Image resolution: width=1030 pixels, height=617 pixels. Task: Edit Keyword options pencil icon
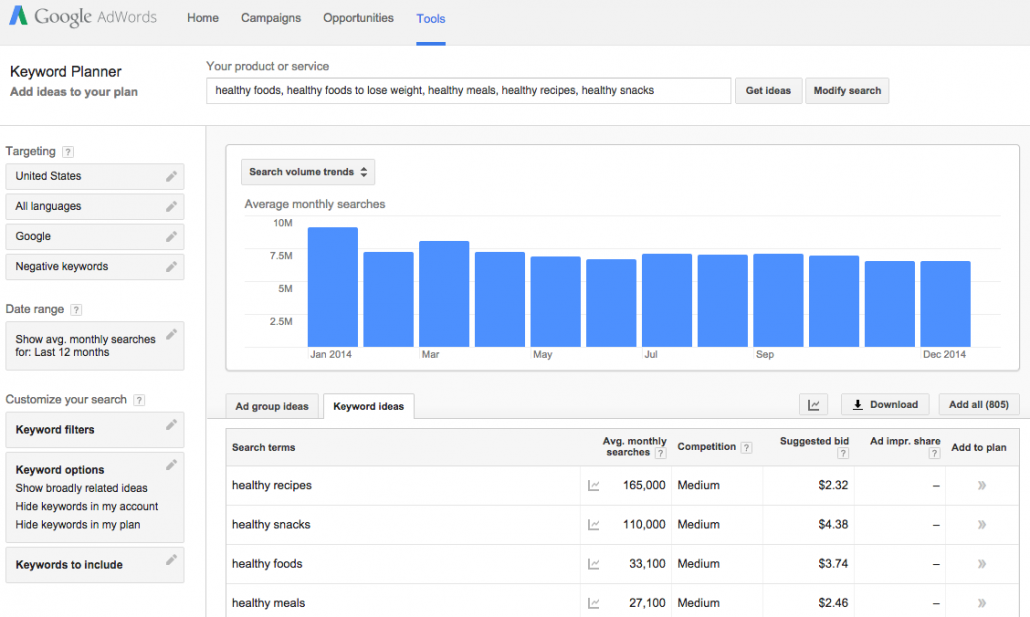point(171,465)
